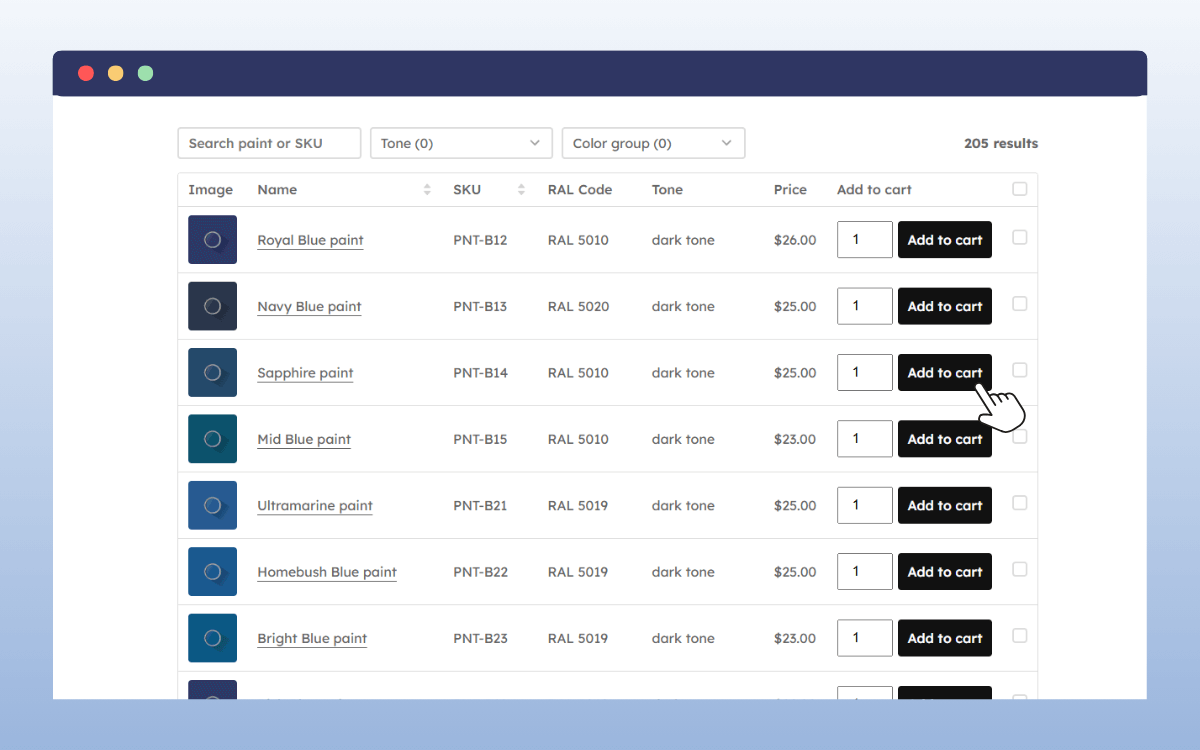Click the red window close dot
The width and height of the screenshot is (1200, 750).
86,73
